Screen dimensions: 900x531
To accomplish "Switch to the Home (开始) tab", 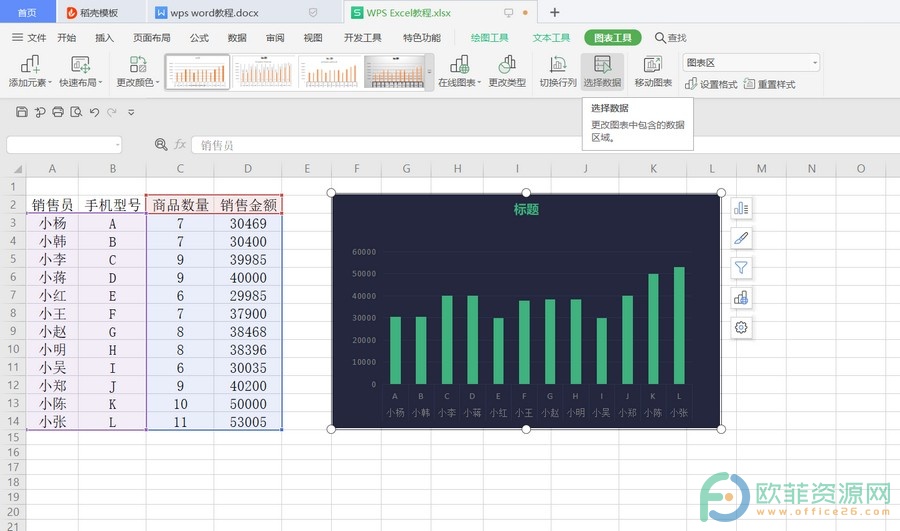I will (67, 38).
